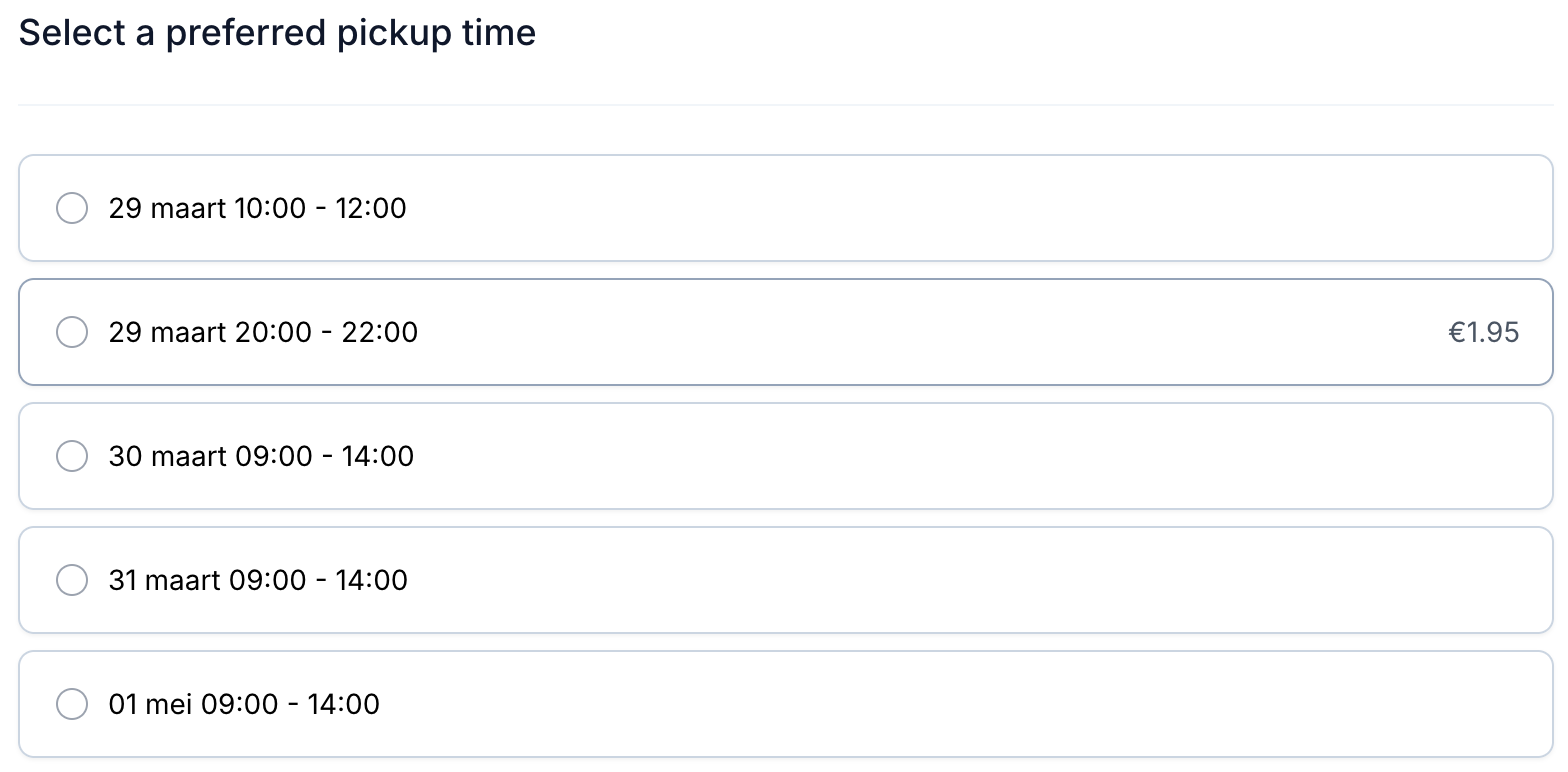
Task: Click the €1.95 price on the evening slot
Action: [1483, 332]
